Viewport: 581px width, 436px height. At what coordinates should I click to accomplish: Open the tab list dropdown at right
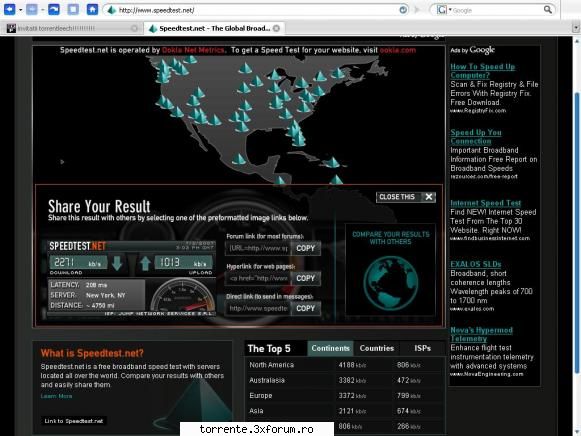[x=575, y=28]
